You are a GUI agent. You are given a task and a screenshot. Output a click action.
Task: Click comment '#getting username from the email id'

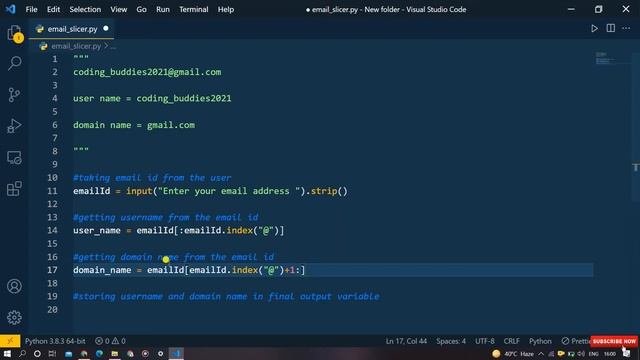tap(166, 218)
